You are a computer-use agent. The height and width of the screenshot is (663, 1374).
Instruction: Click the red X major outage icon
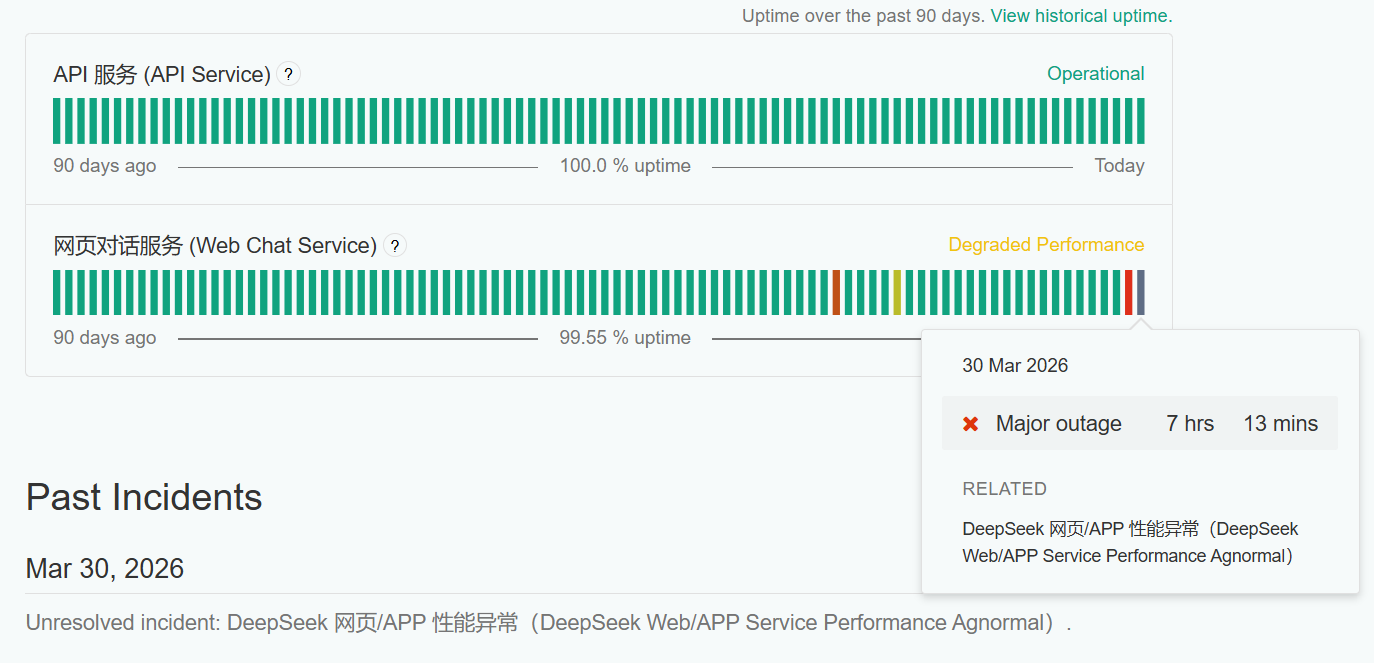[x=970, y=424]
